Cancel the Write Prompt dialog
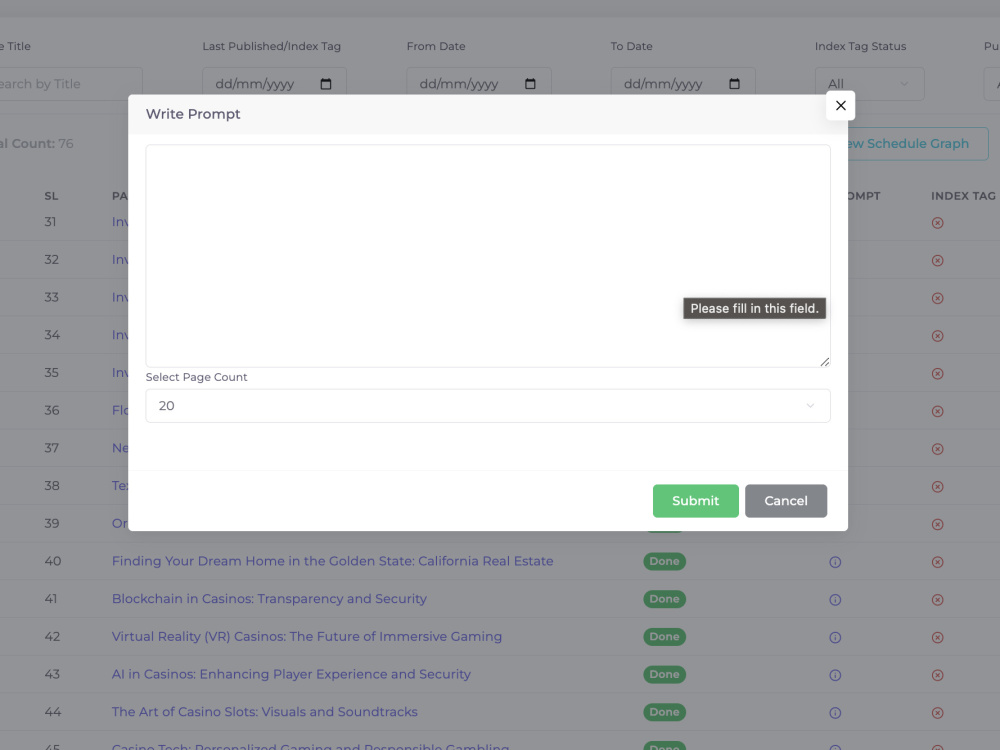Screen dimensions: 1000x750 (786, 501)
